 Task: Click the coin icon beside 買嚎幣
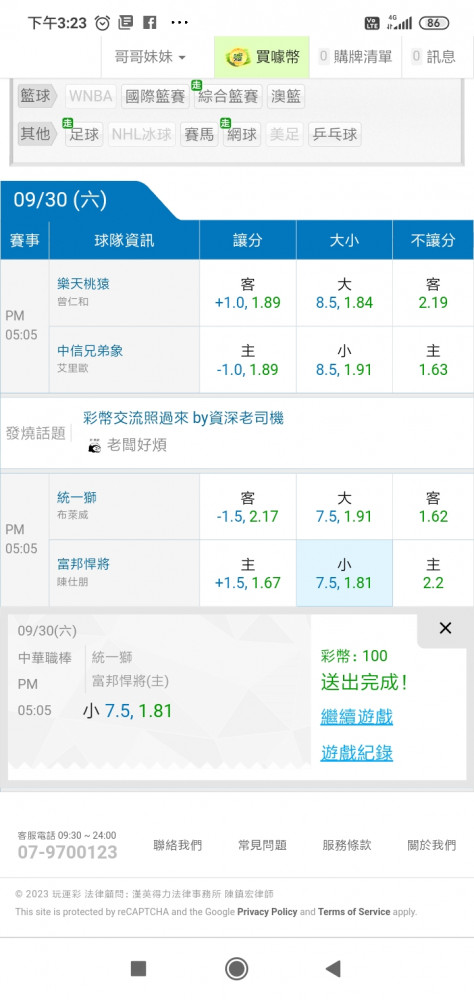point(239,57)
